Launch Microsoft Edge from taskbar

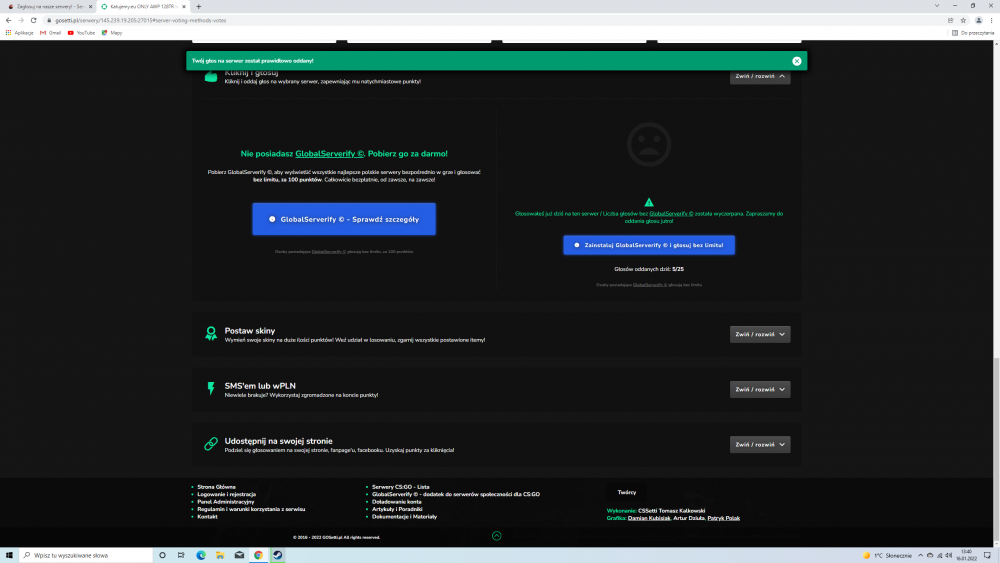click(x=201, y=555)
